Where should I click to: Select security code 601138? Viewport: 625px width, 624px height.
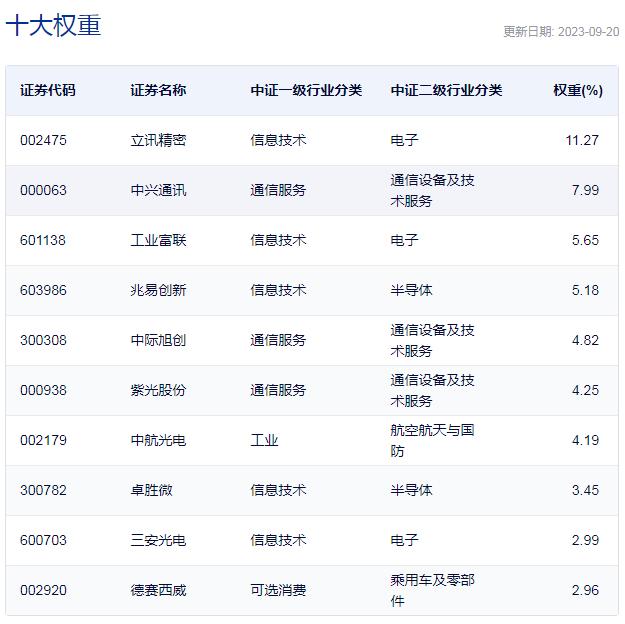click(43, 240)
